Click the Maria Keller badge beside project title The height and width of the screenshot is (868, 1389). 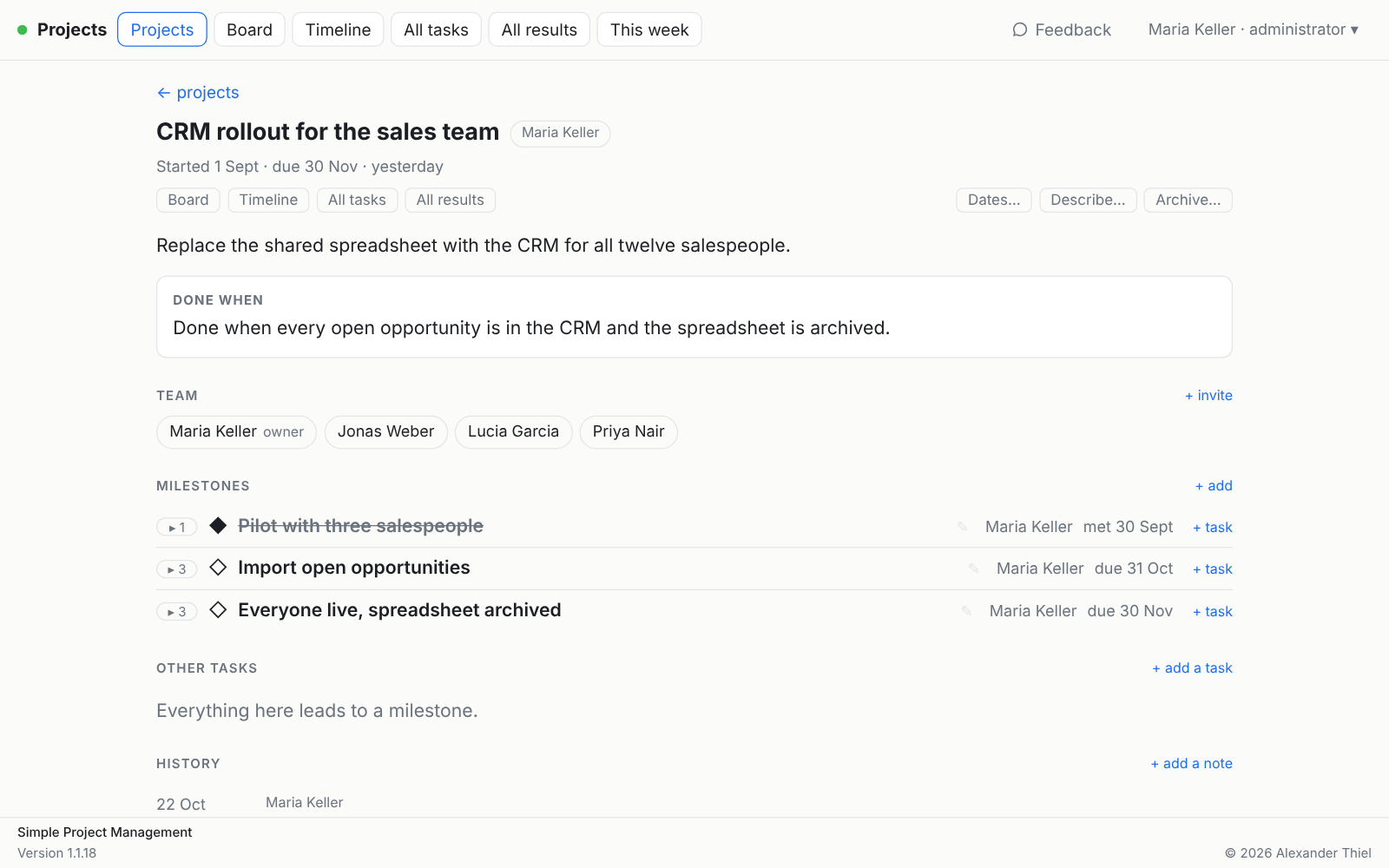560,133
